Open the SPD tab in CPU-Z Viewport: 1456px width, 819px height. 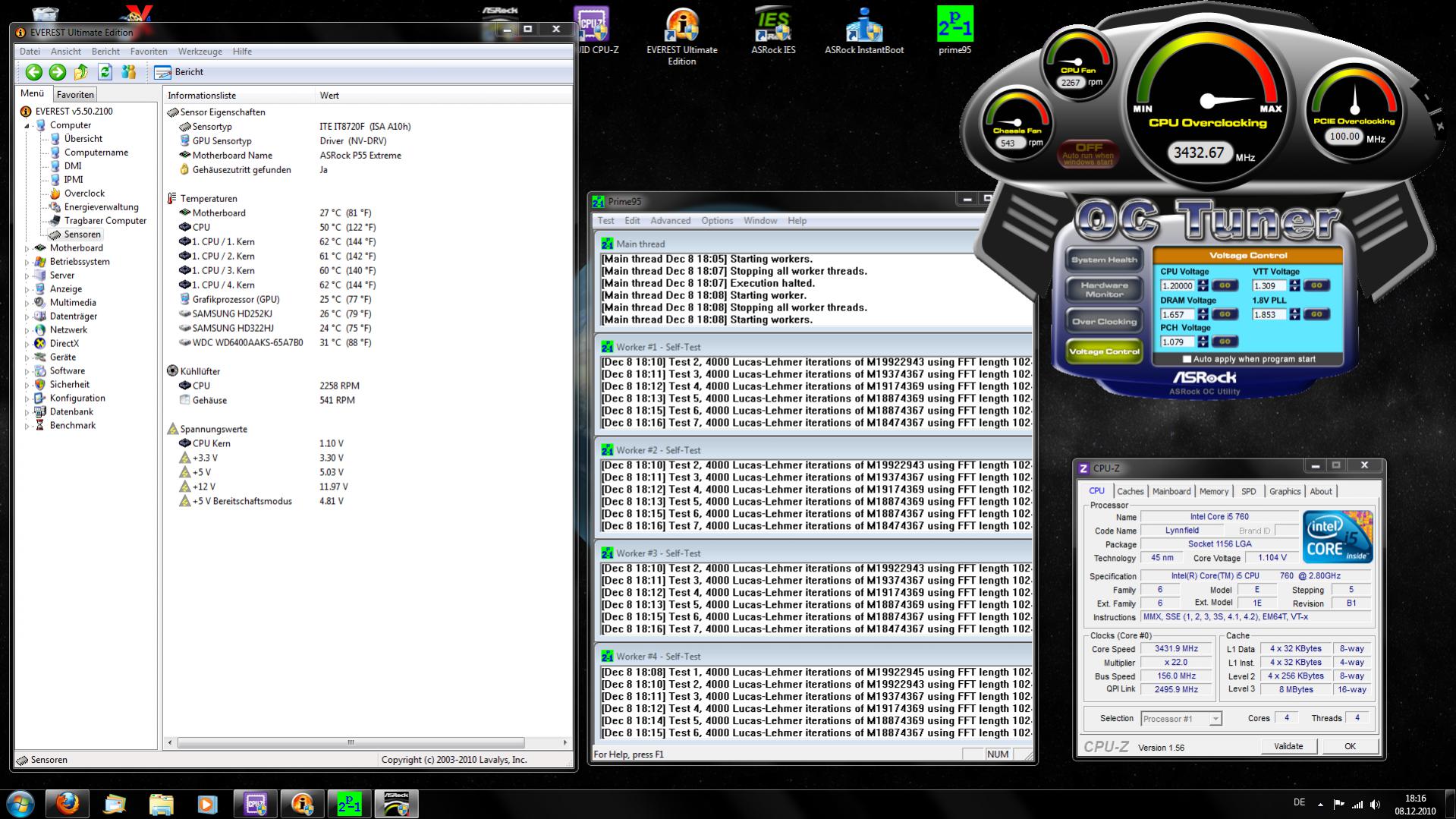click(1248, 491)
